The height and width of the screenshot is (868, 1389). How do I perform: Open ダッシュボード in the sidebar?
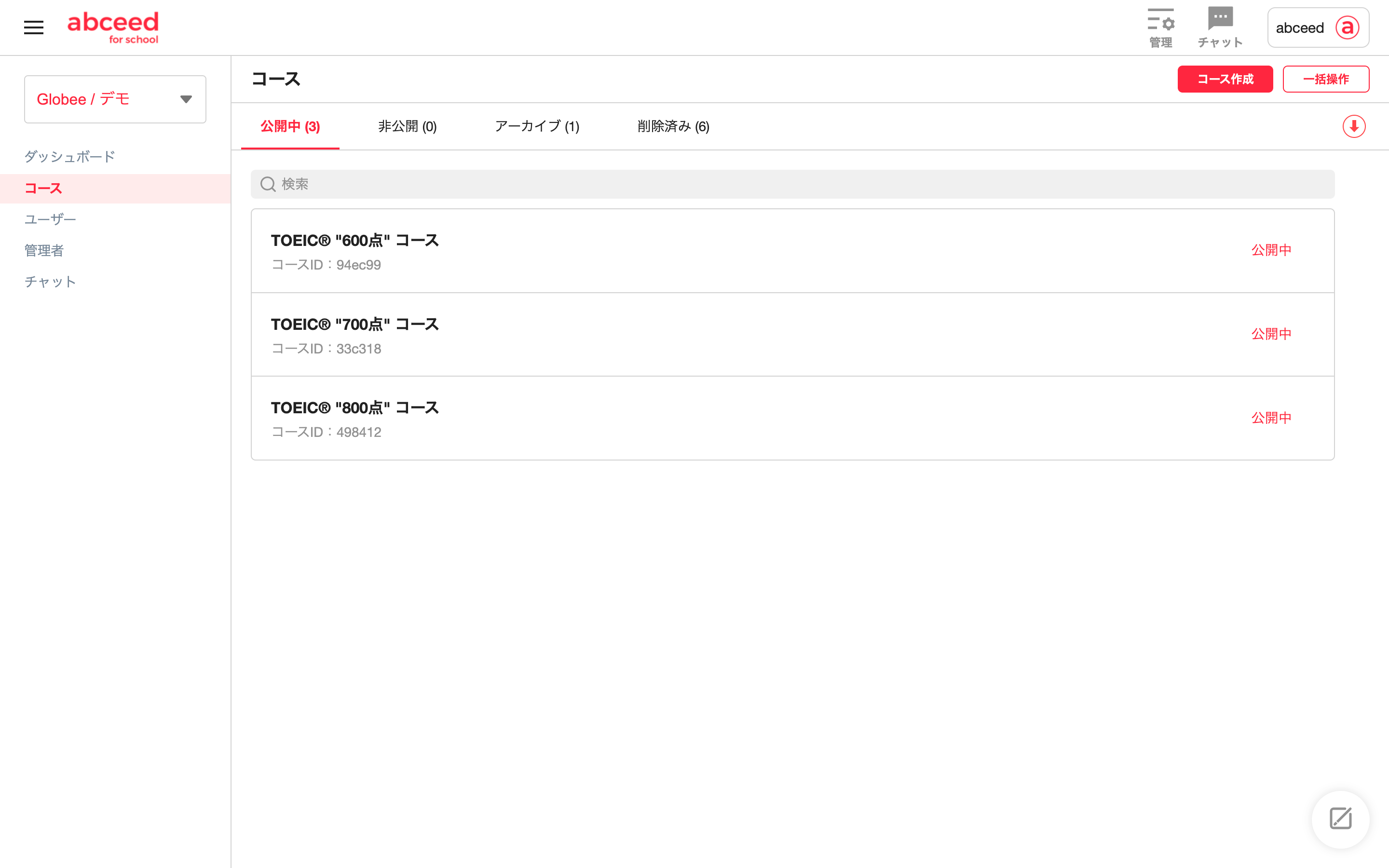pyautogui.click(x=69, y=157)
